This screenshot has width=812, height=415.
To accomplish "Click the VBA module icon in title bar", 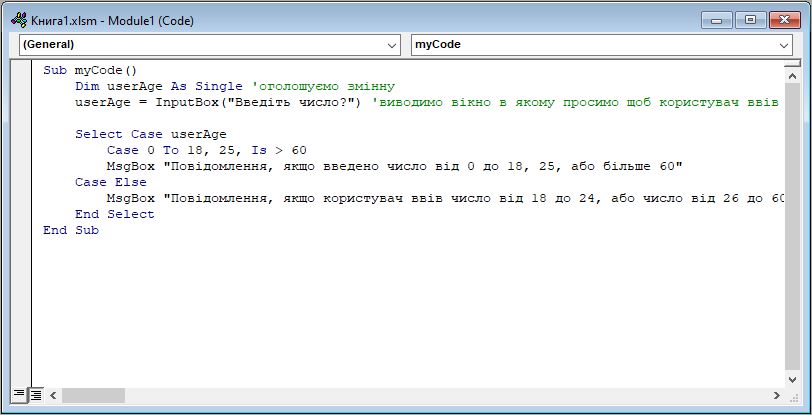I will [x=19, y=20].
